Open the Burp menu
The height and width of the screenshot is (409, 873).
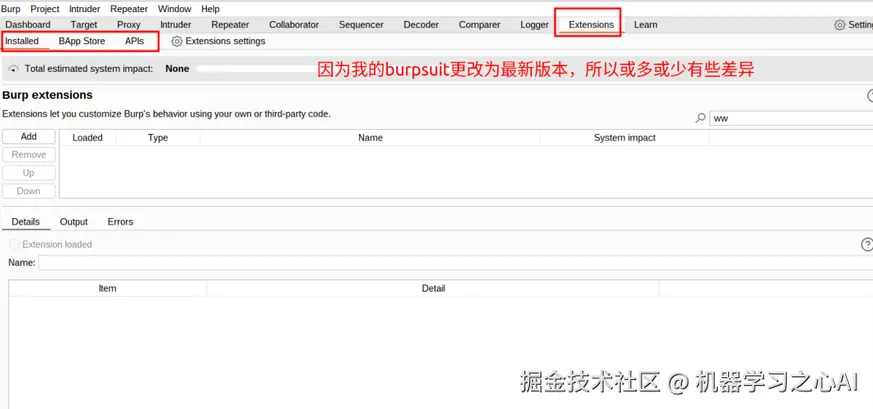11,9
